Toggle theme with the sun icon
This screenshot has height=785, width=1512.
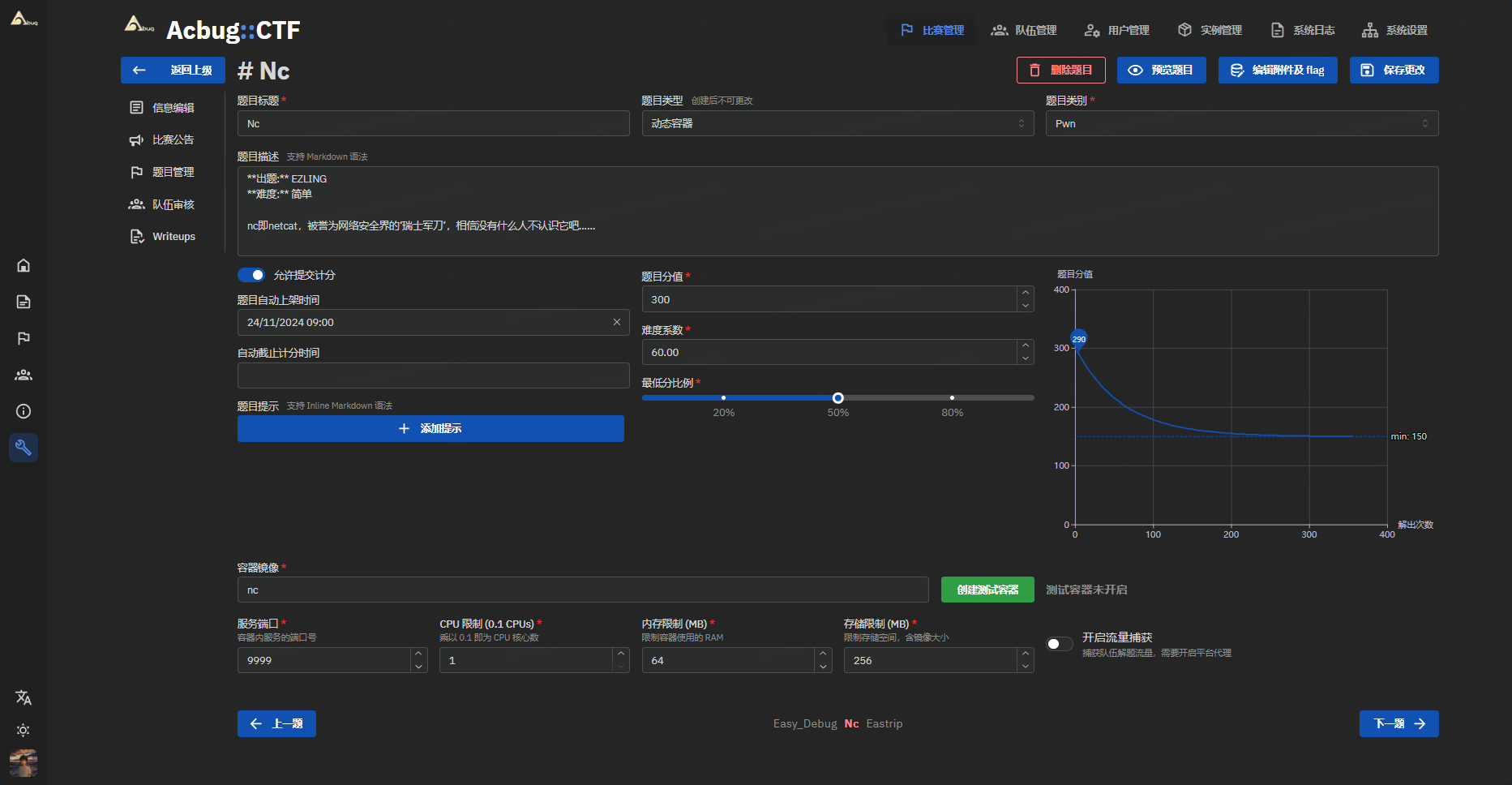click(24, 730)
